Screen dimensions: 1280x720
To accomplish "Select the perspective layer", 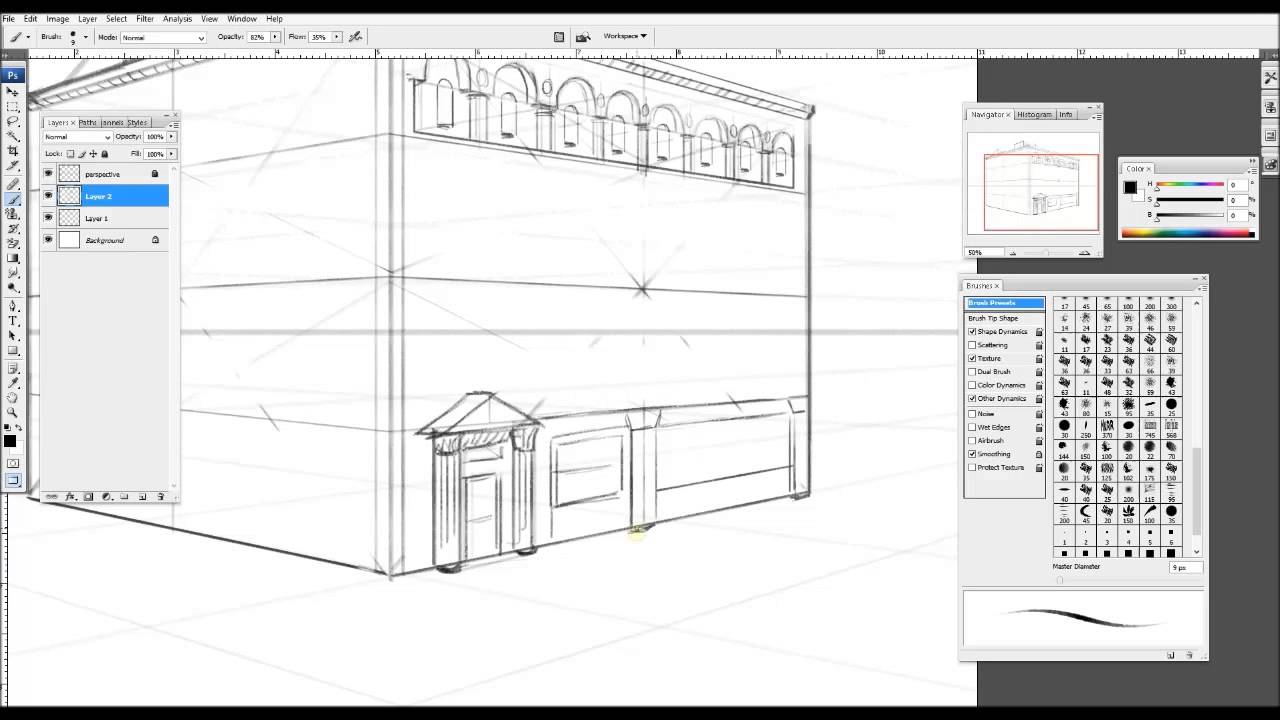I will click(x=112, y=174).
